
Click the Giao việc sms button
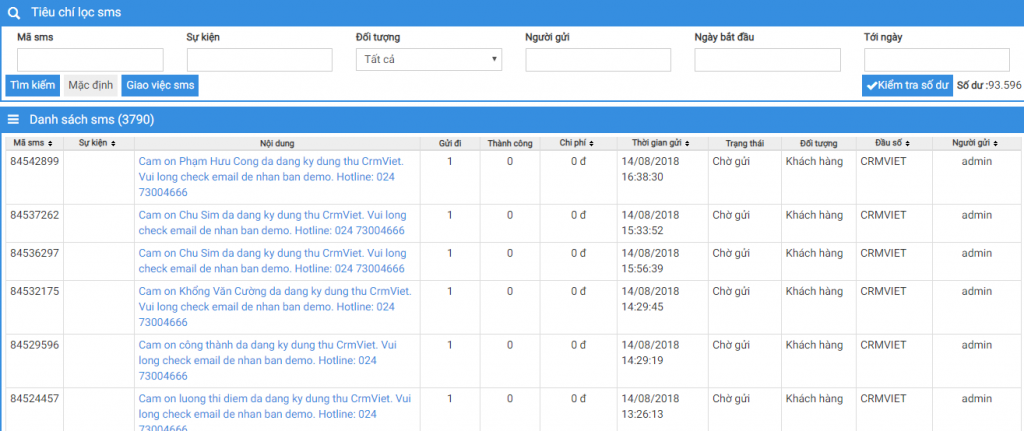160,86
